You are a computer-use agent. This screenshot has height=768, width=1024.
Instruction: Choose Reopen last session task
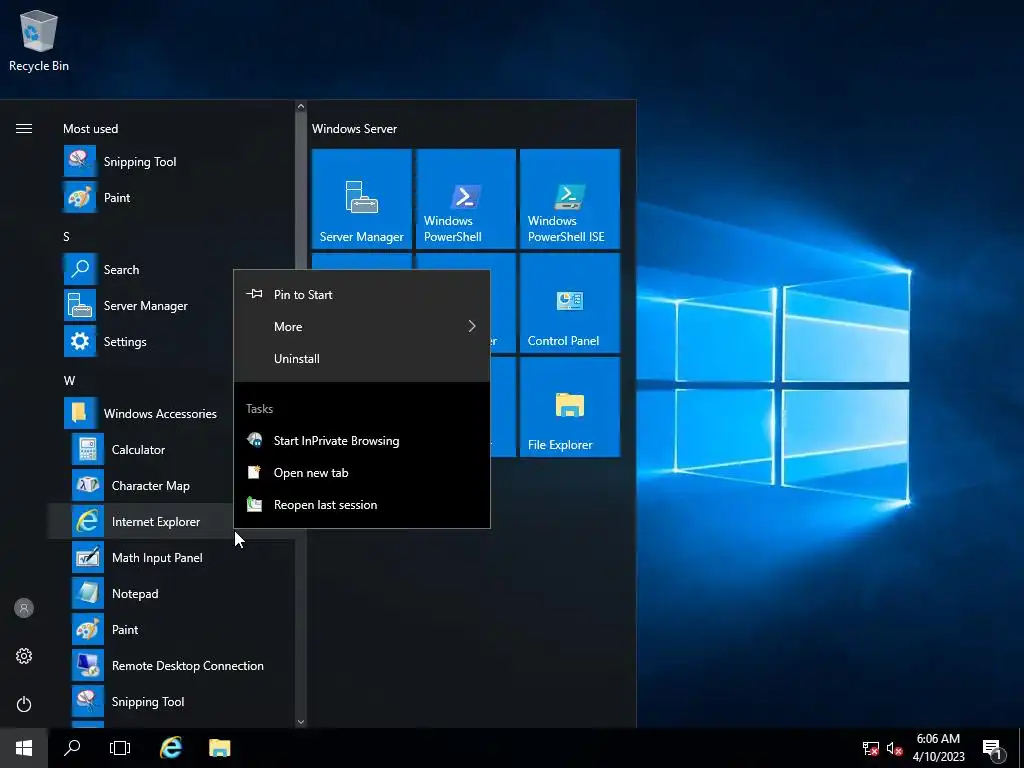tap(362, 505)
